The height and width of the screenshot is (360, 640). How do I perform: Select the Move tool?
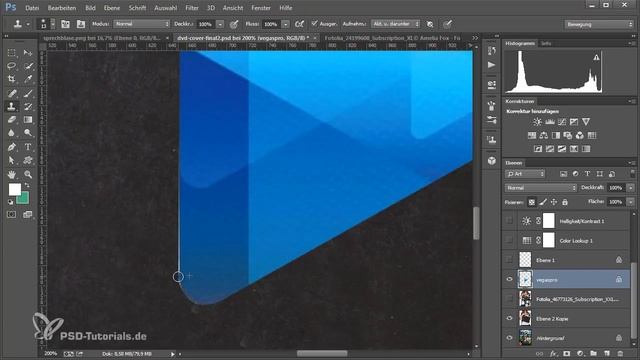(28, 53)
